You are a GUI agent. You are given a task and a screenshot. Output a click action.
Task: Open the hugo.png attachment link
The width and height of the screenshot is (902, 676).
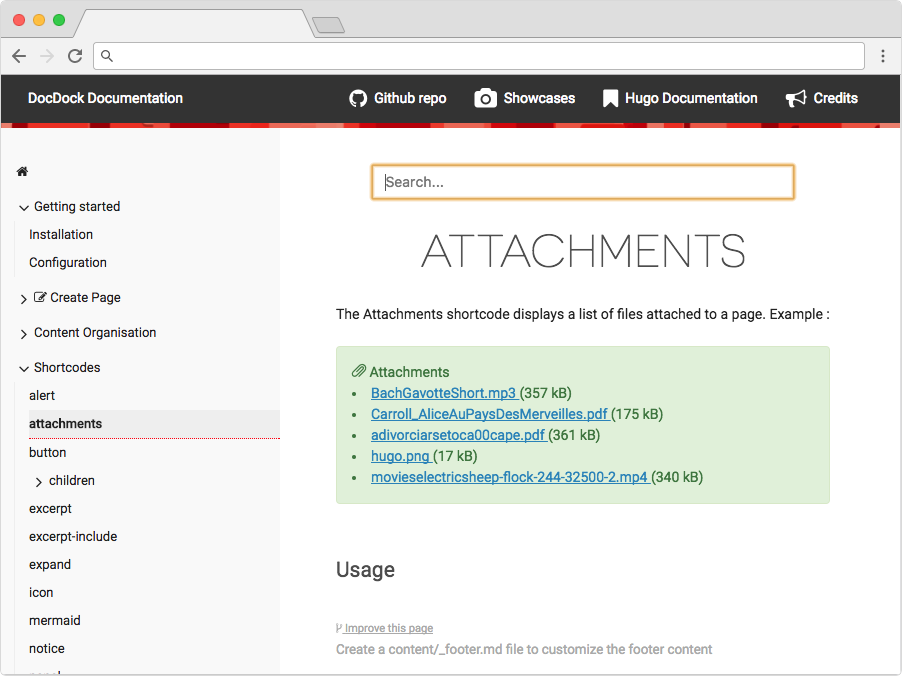400,456
